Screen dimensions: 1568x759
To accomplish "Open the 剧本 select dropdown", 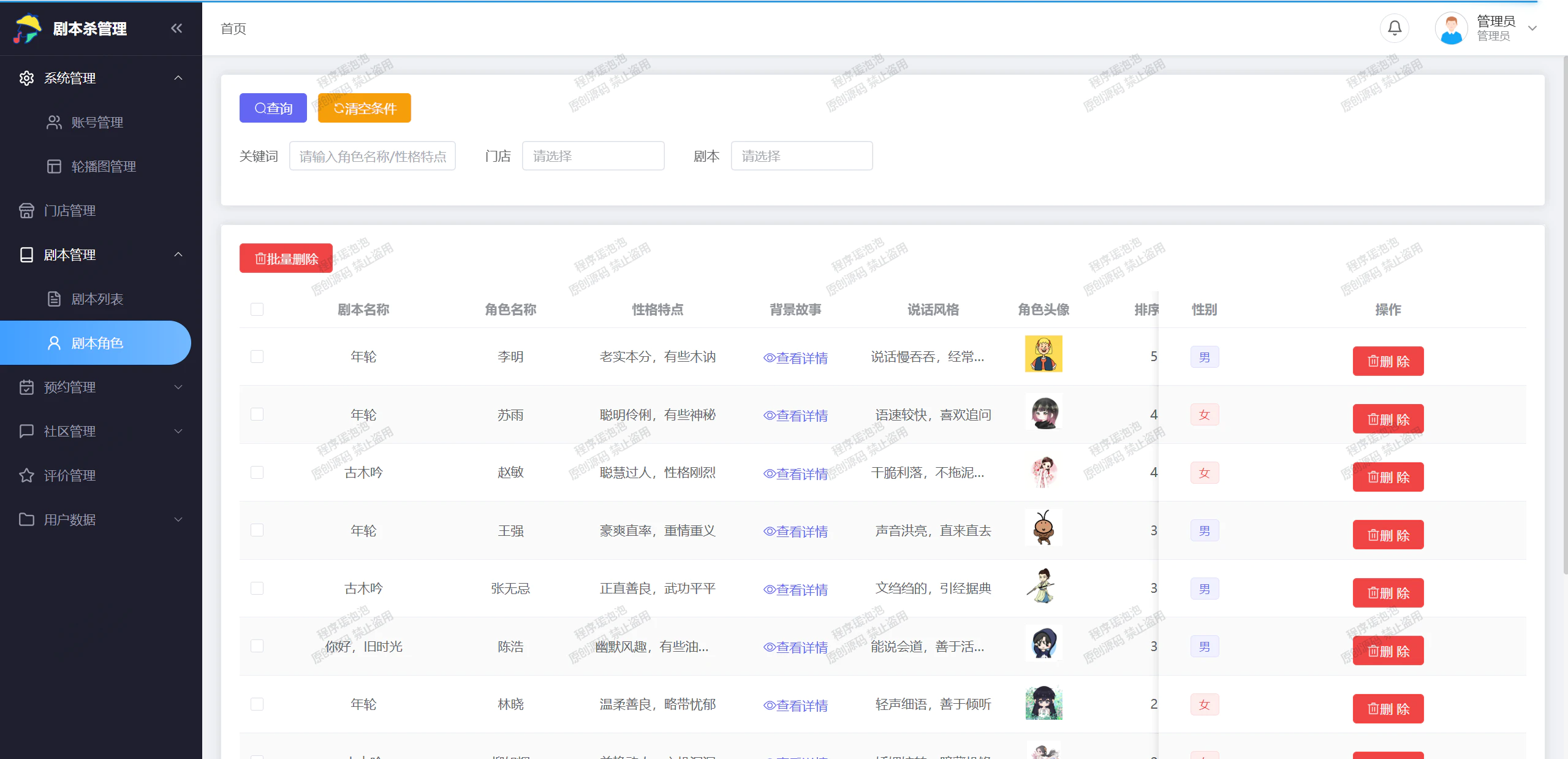I will (x=801, y=156).
